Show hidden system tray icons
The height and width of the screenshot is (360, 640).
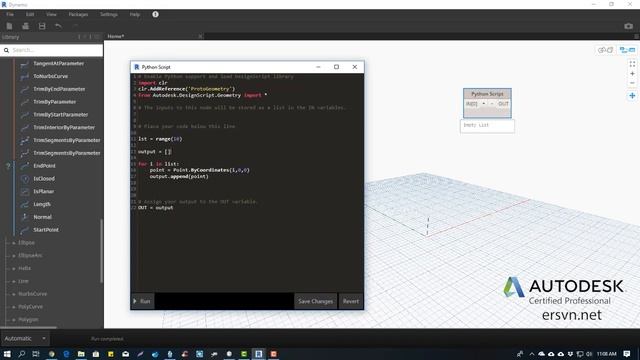(531, 354)
